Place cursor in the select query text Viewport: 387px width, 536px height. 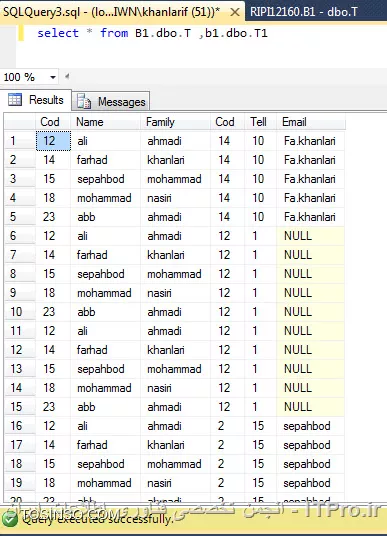[152, 33]
